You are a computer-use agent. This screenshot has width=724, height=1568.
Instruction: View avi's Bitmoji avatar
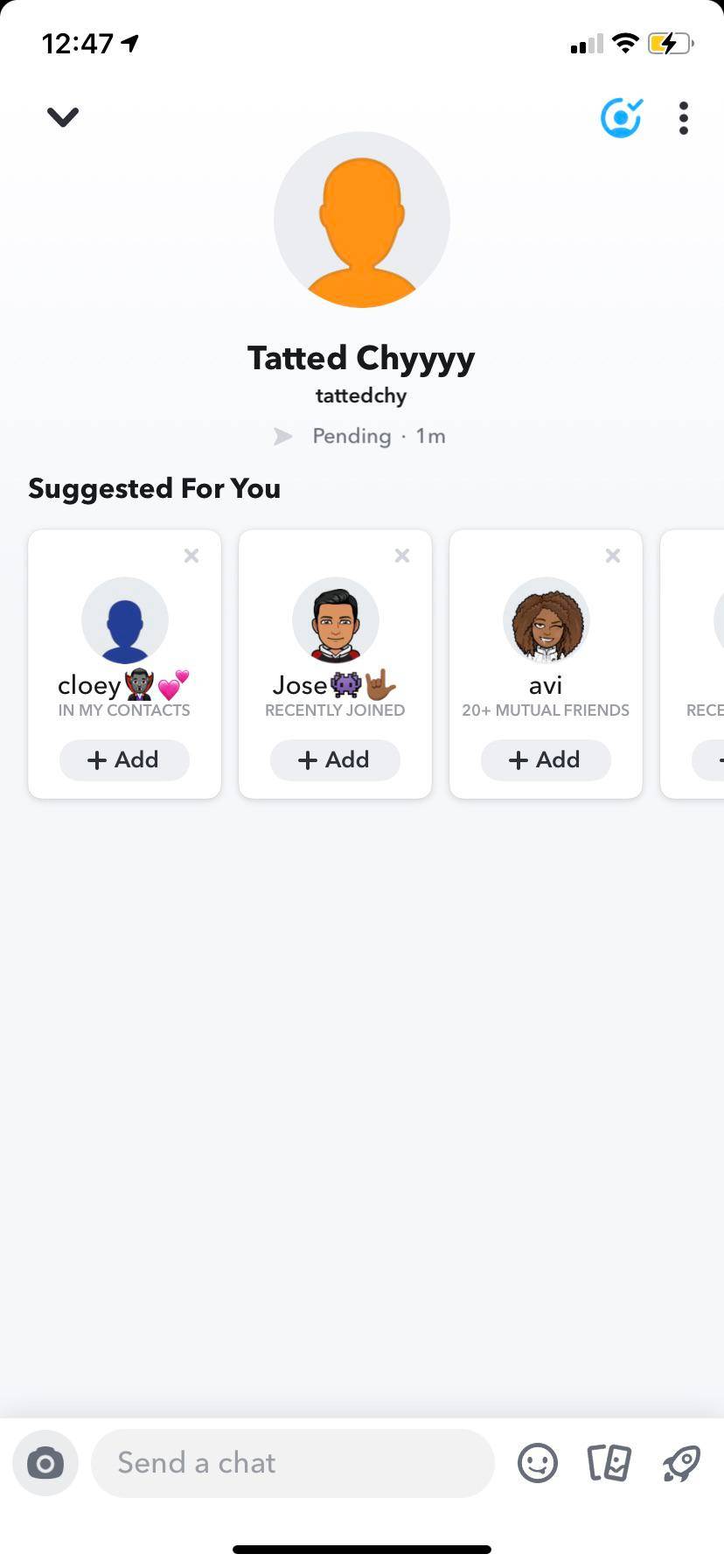pos(546,620)
